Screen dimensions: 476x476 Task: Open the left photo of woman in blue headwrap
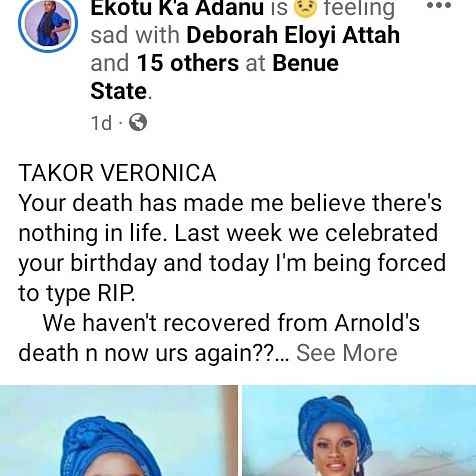[x=118, y=431]
